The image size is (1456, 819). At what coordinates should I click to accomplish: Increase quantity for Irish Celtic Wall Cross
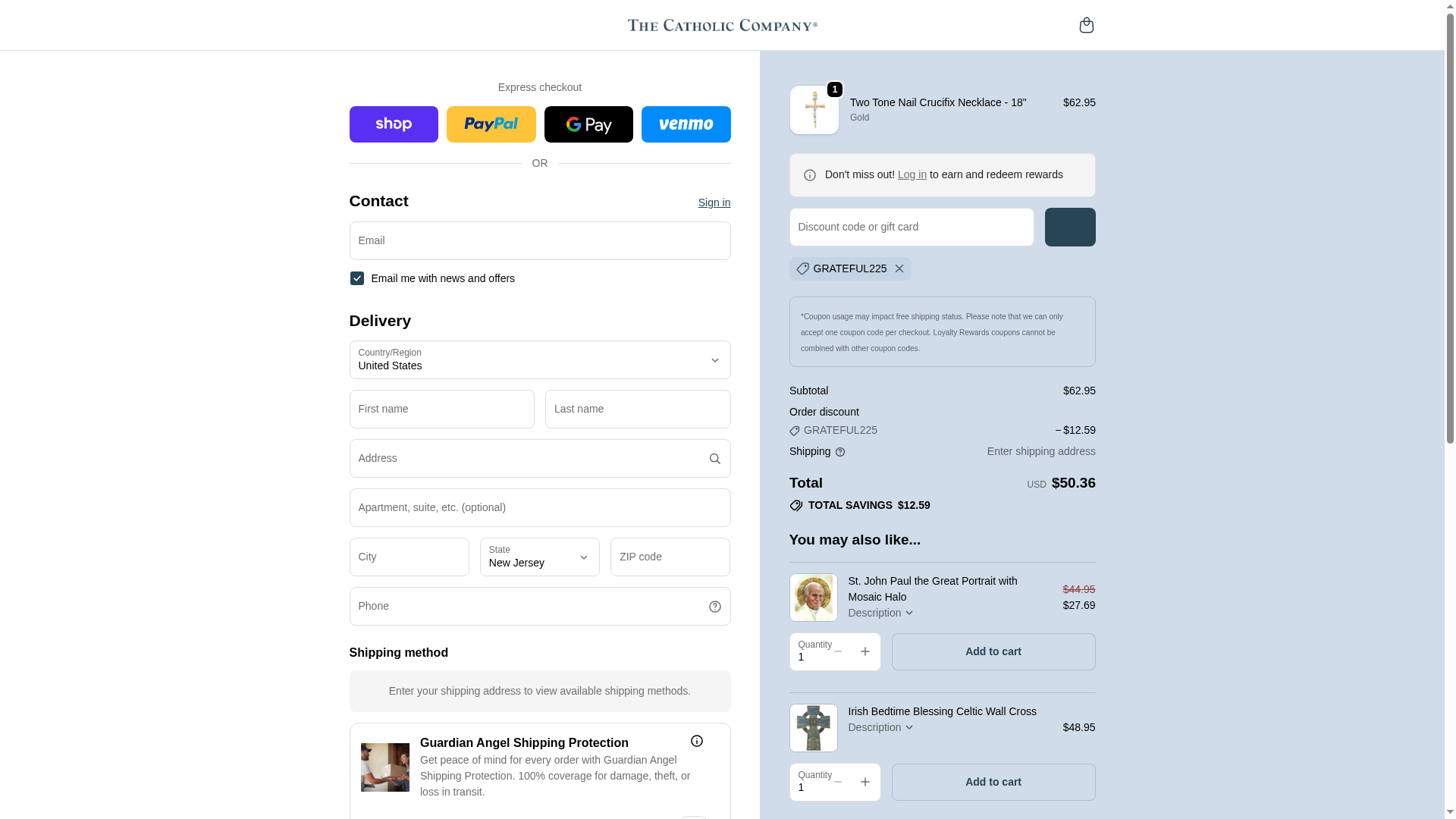click(864, 782)
